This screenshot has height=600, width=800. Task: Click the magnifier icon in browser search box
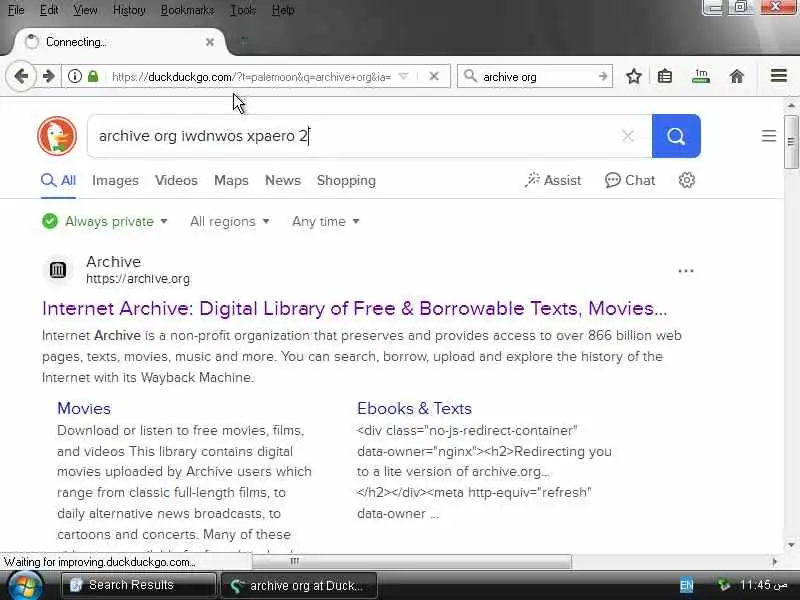click(470, 77)
